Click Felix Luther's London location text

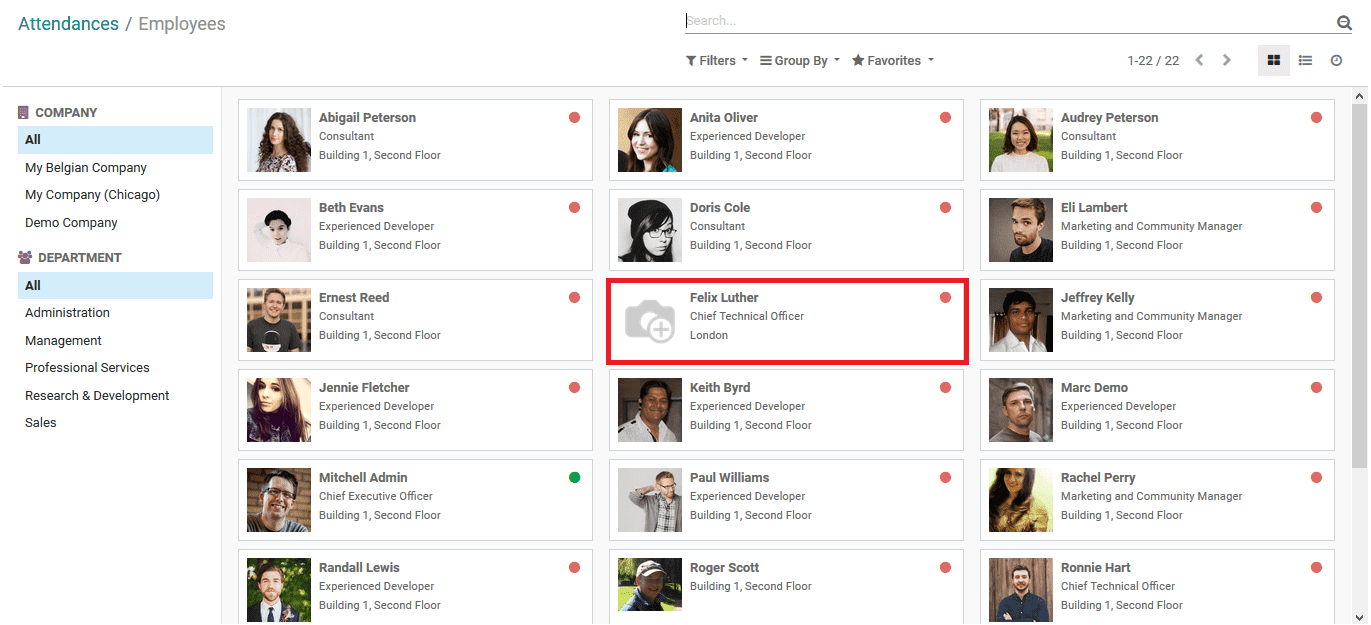point(709,336)
